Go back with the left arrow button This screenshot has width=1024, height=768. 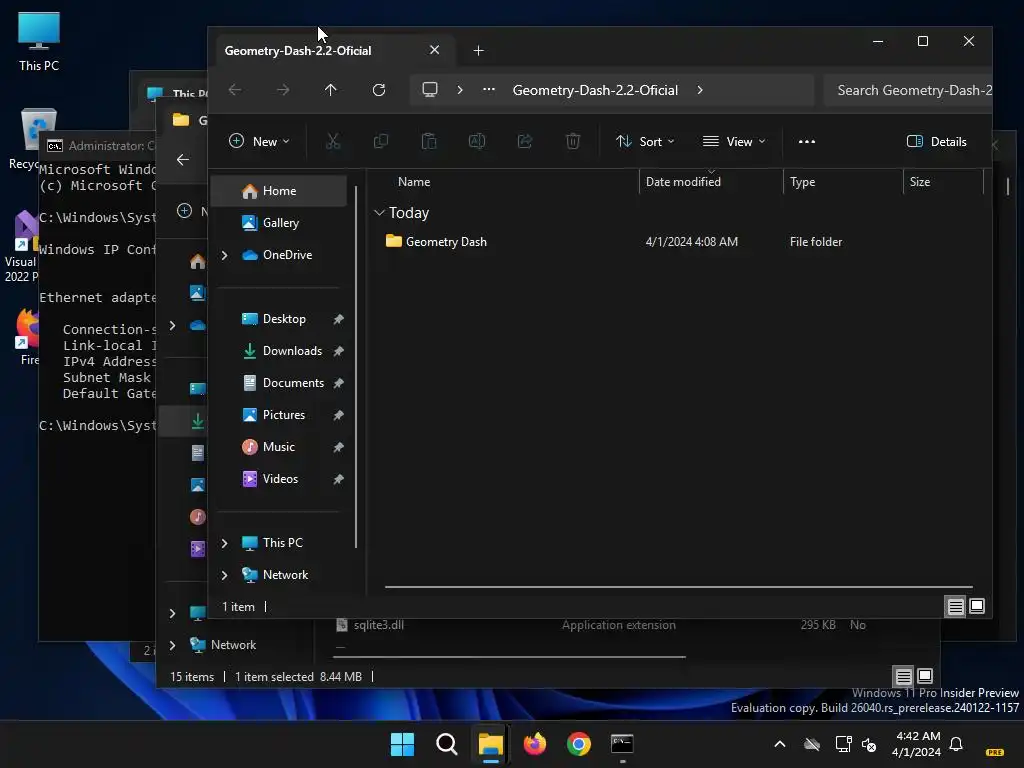(235, 90)
